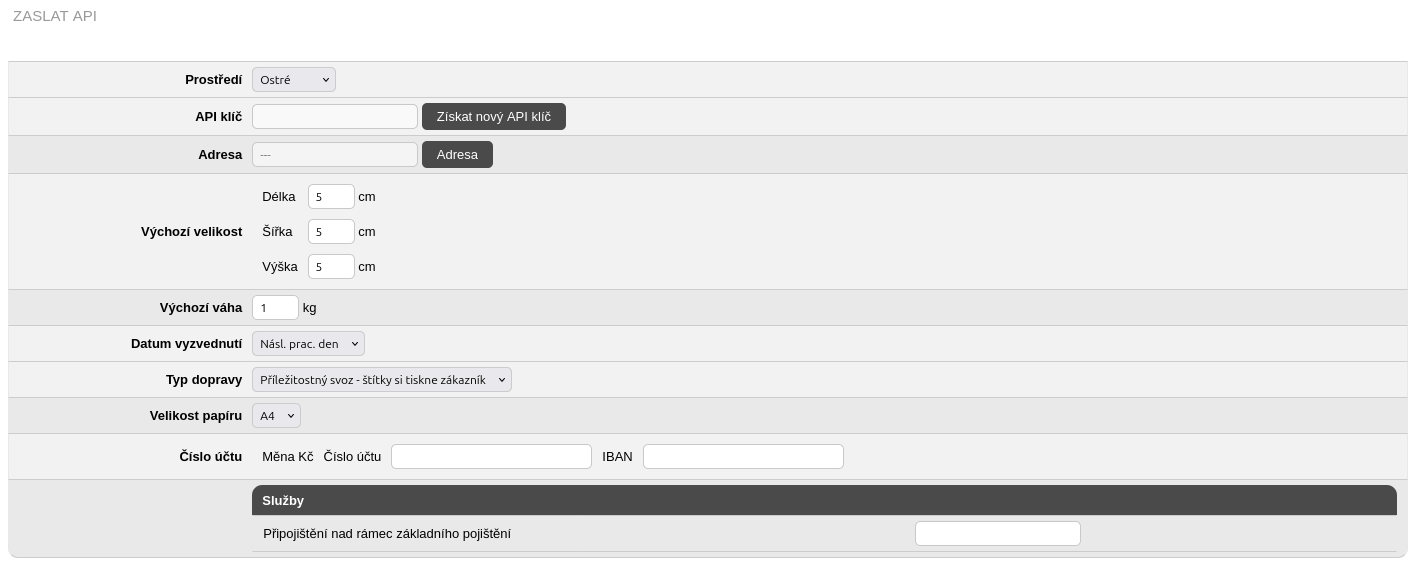Focus the Výška dimension field

(x=331, y=267)
